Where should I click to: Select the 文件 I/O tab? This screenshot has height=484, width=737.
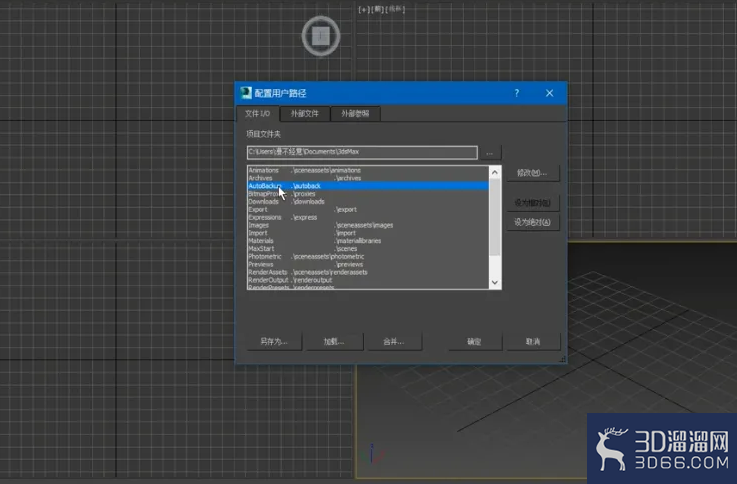(258, 114)
